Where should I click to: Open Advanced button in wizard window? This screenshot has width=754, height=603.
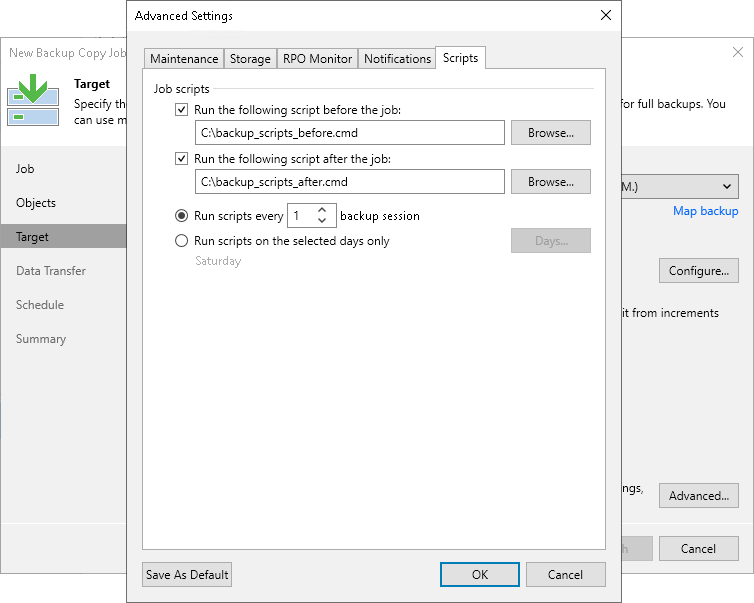point(699,496)
